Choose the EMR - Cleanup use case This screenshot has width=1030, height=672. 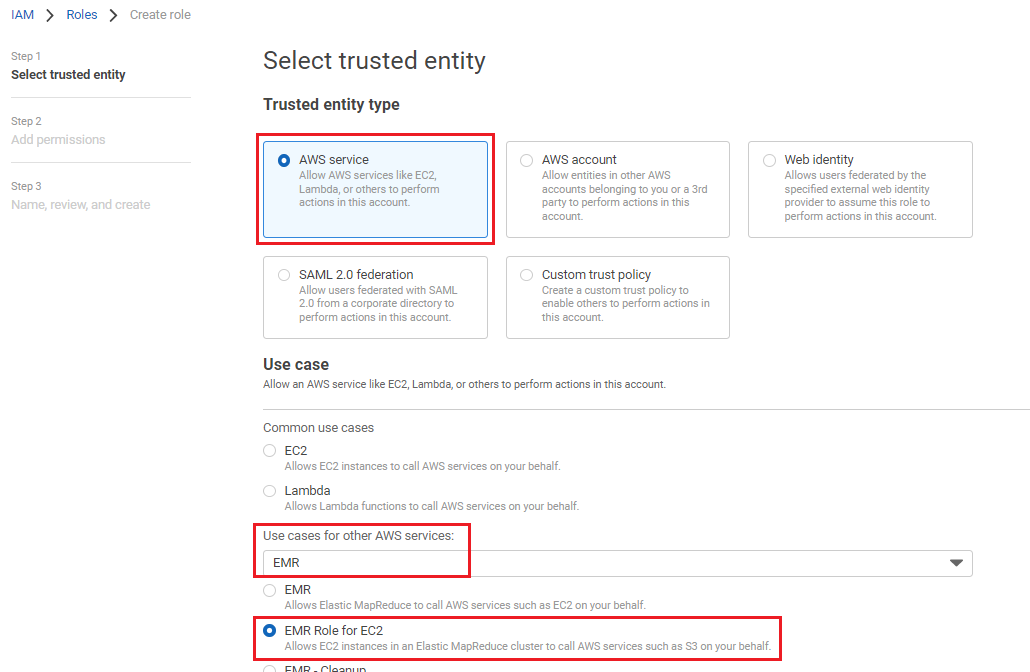tap(269, 668)
